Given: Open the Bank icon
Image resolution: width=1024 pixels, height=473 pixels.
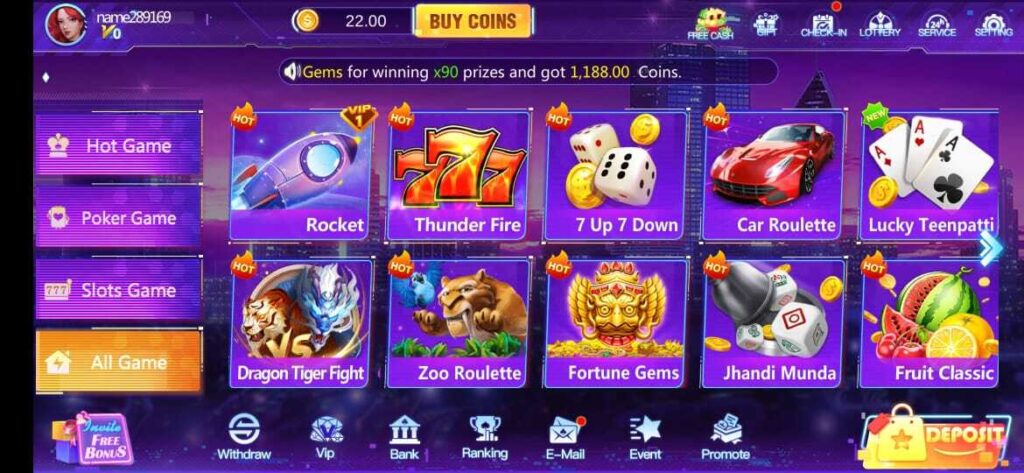Looking at the screenshot, I should (405, 437).
